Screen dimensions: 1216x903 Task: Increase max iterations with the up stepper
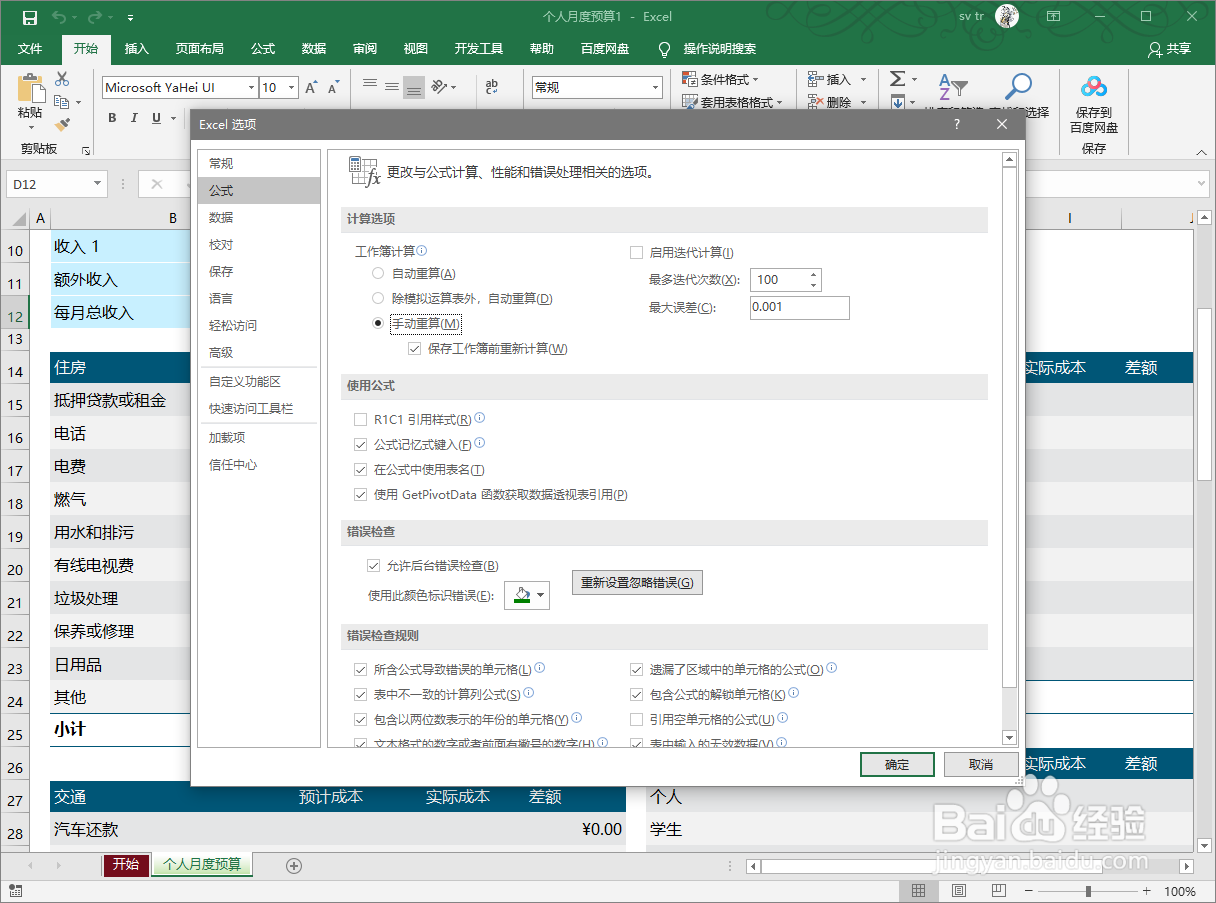coord(814,275)
